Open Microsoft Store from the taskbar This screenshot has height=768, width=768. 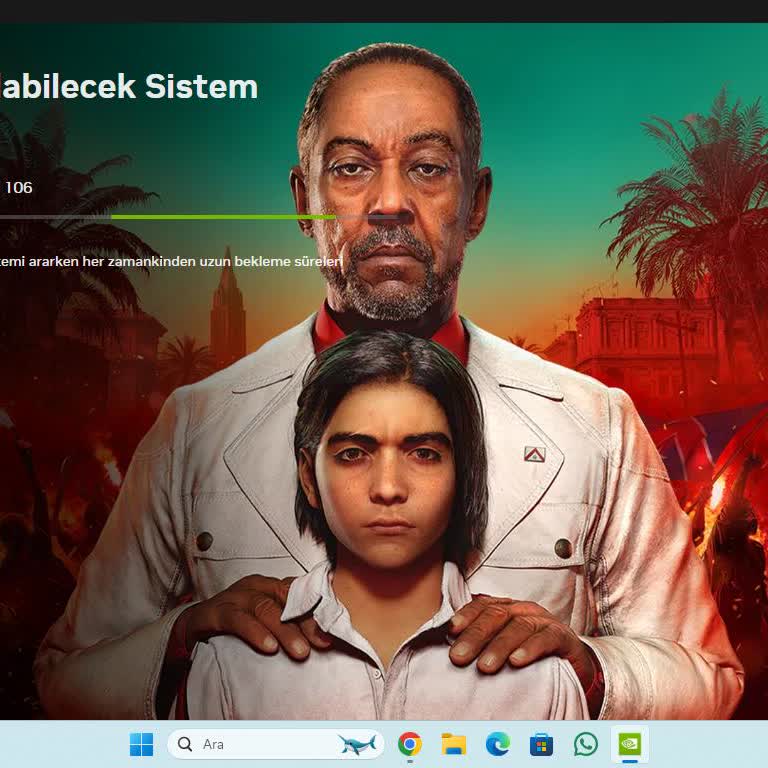[x=542, y=744]
